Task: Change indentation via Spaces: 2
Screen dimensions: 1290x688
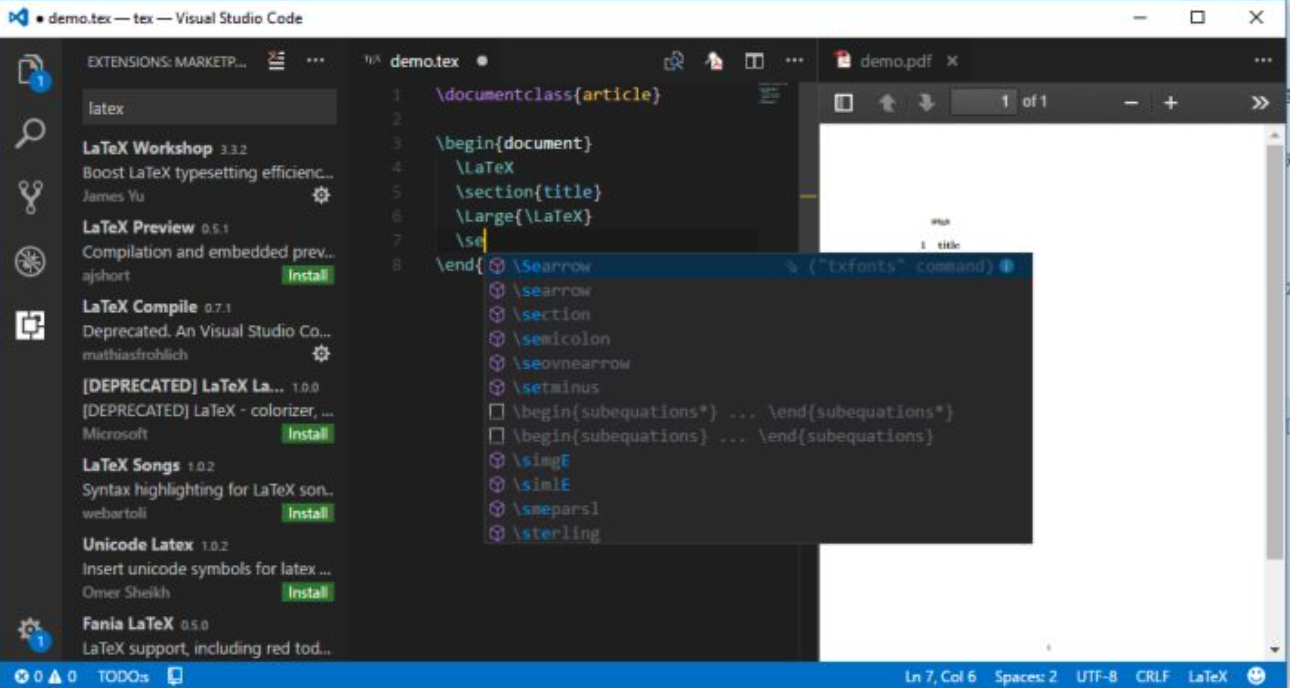Action: tap(1026, 677)
